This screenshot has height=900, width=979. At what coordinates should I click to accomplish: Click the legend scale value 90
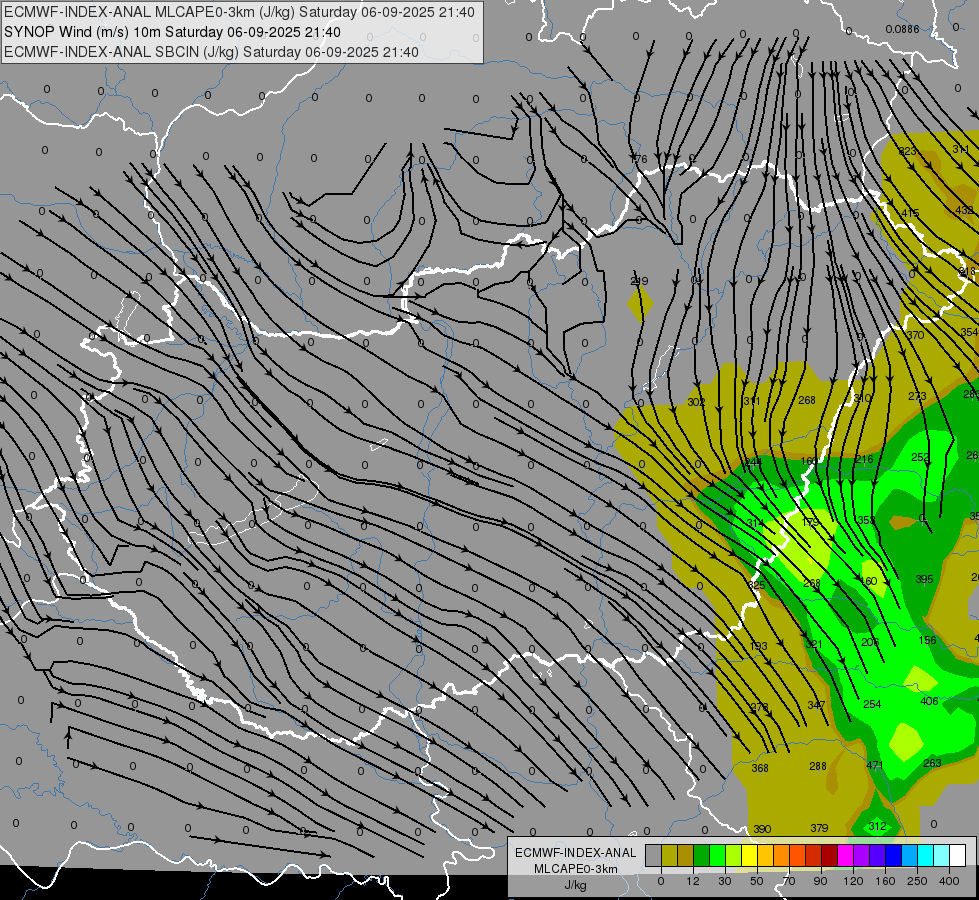click(x=820, y=881)
